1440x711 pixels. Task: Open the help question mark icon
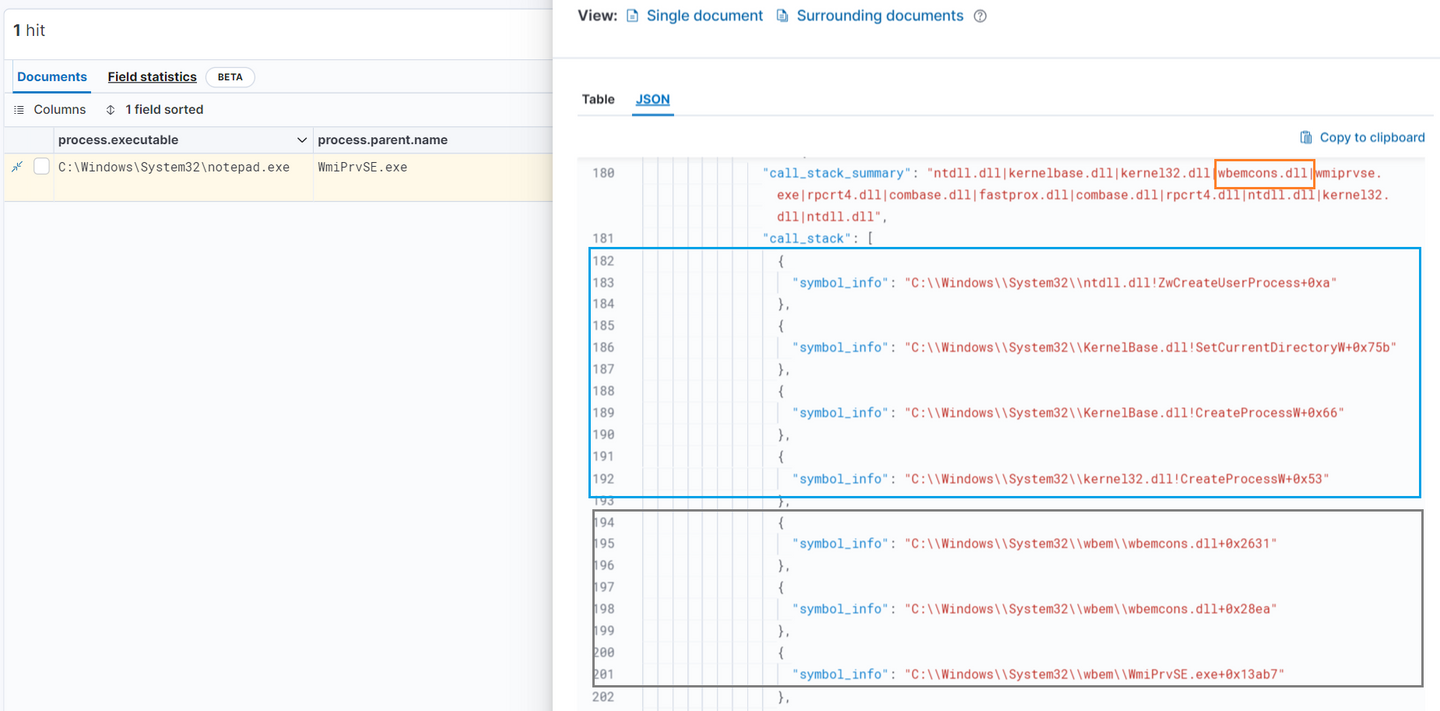click(980, 16)
